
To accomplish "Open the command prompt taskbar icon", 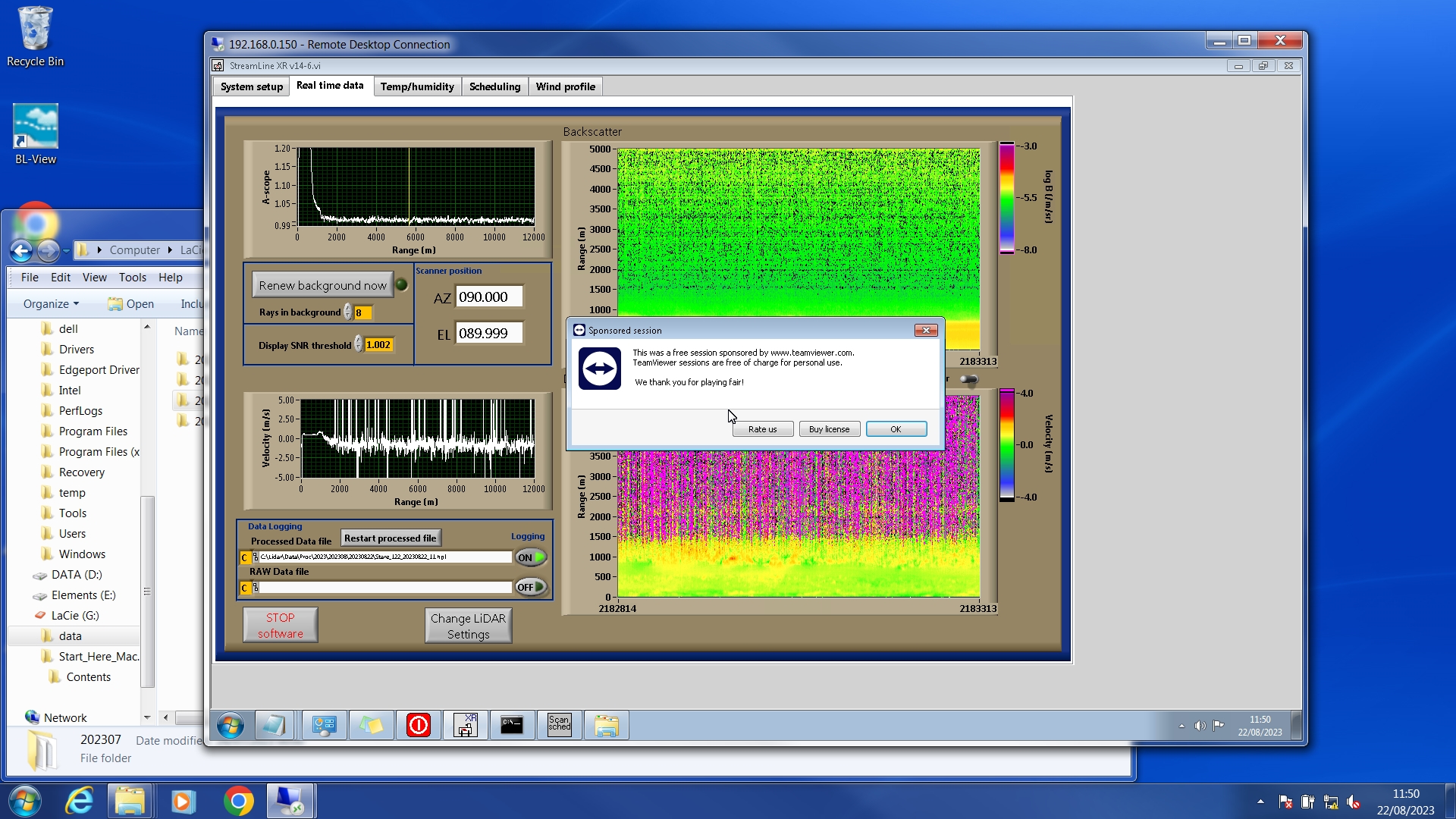I will 512,725.
